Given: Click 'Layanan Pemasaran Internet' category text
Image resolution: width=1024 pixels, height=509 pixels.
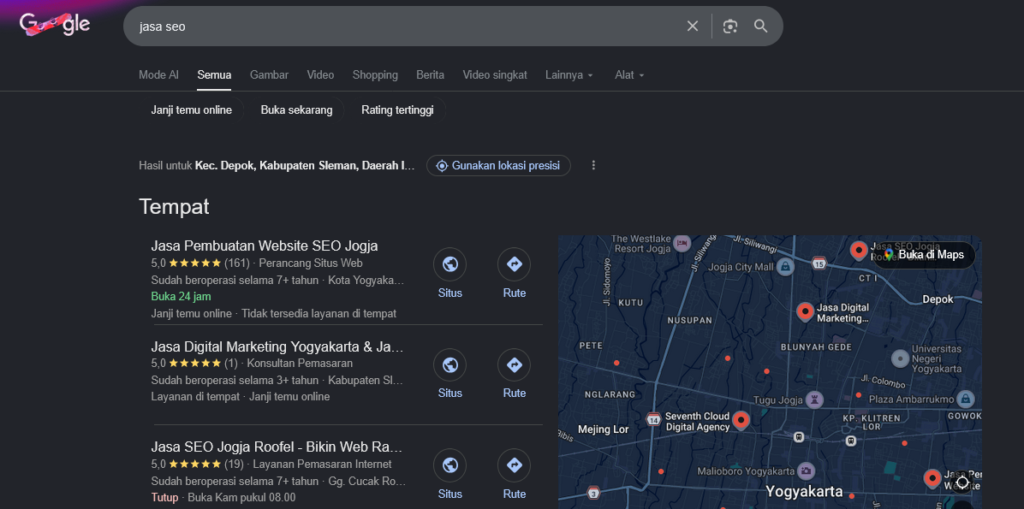Looking at the screenshot, I should click(x=322, y=464).
